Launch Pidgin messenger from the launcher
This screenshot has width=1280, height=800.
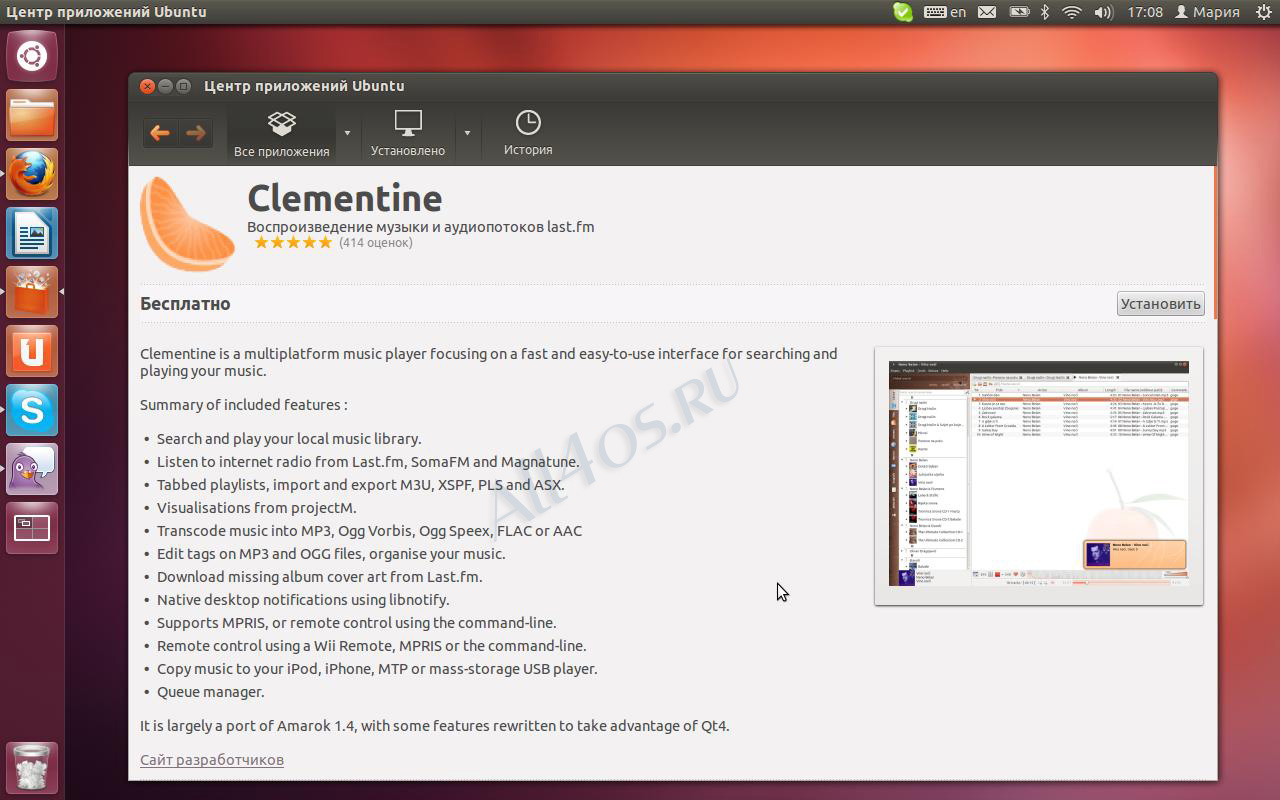pos(32,469)
